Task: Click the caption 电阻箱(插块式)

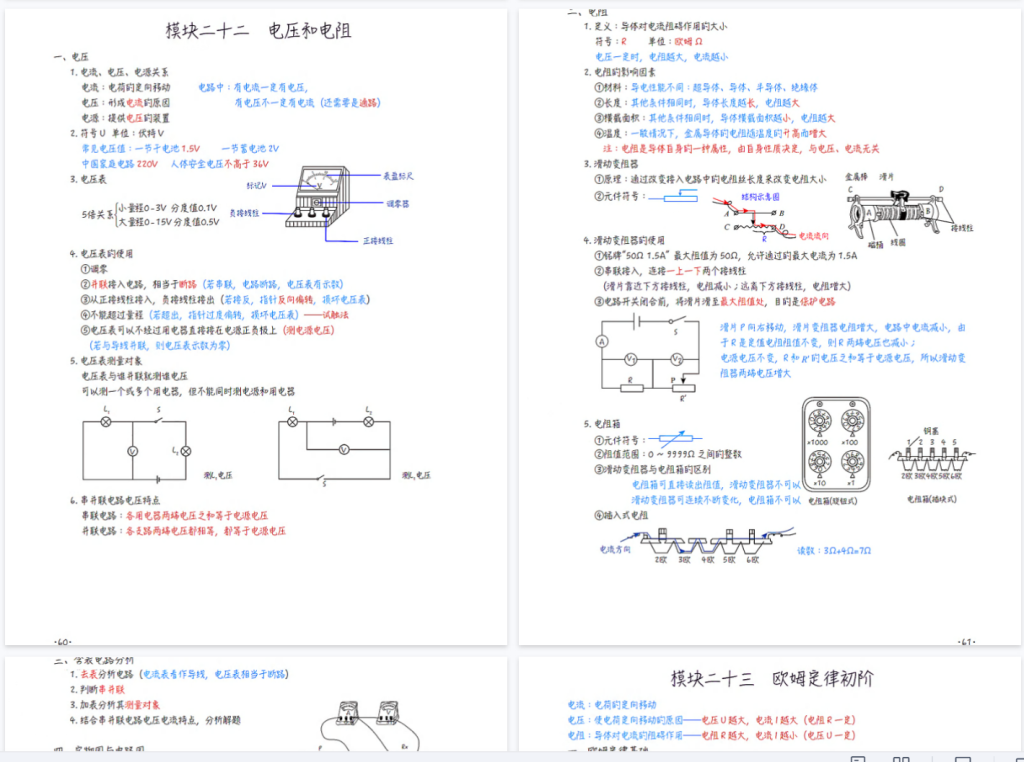Action: click(x=932, y=499)
